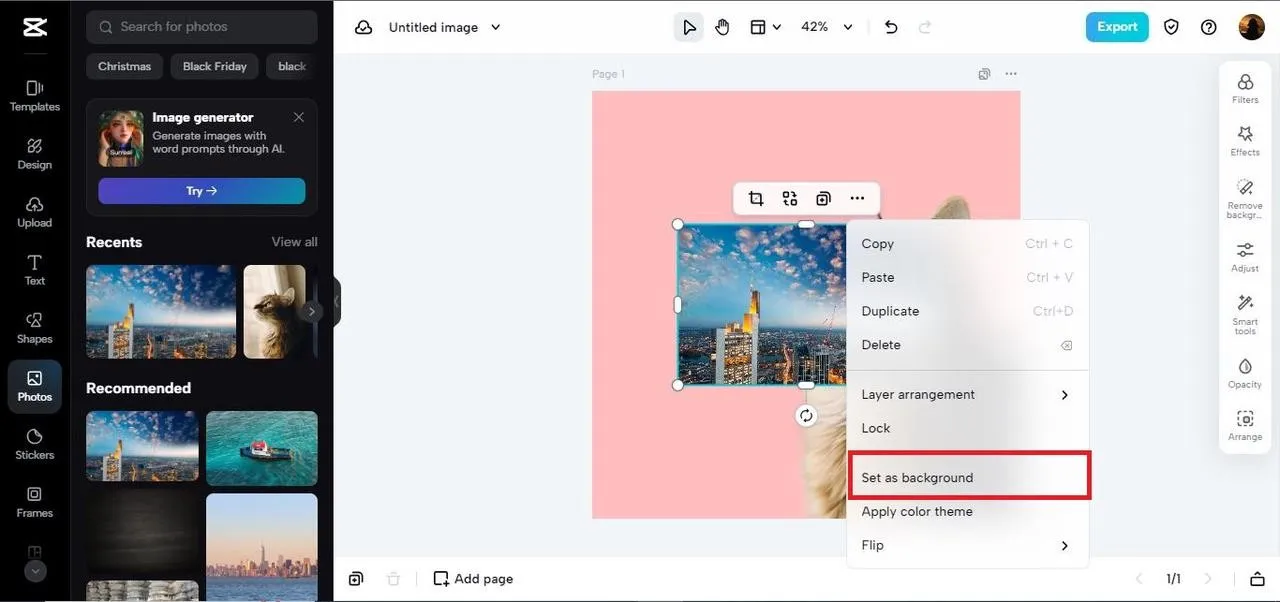The height and width of the screenshot is (602, 1280).
Task: Open the Opacity control
Action: [1245, 372]
